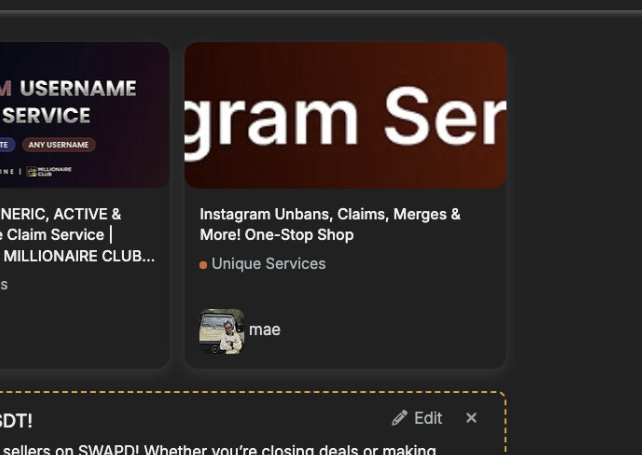Open the 'mae' seller username link

click(x=264, y=330)
